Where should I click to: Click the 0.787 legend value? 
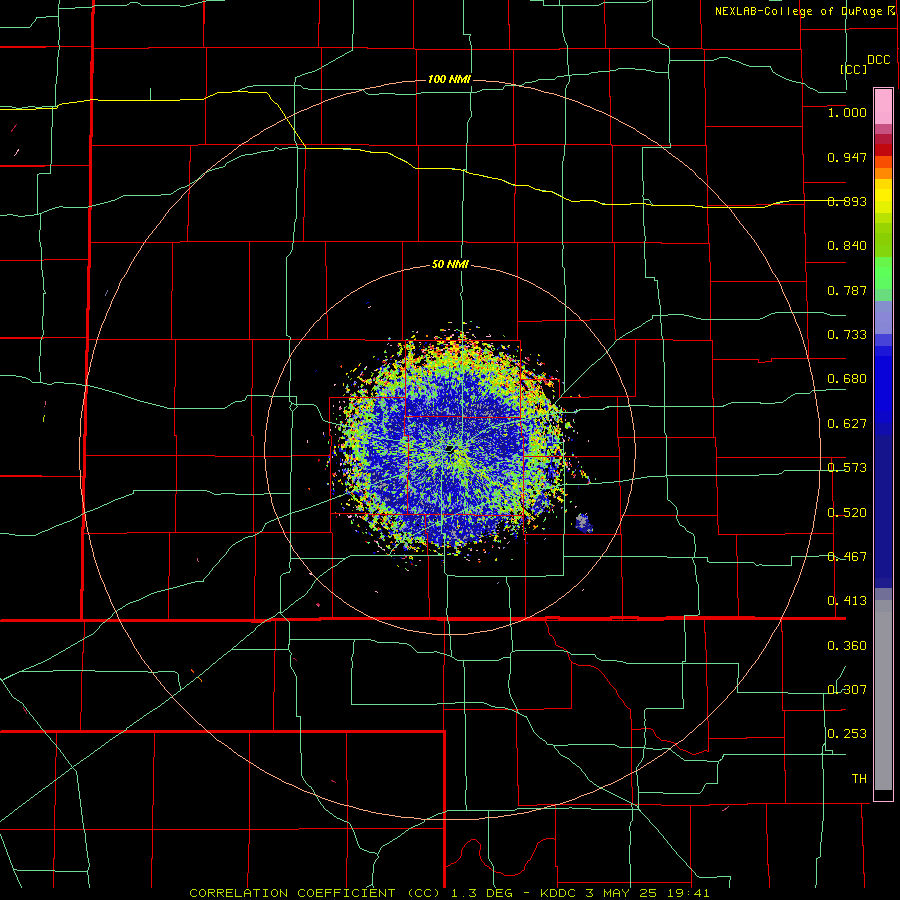click(847, 290)
